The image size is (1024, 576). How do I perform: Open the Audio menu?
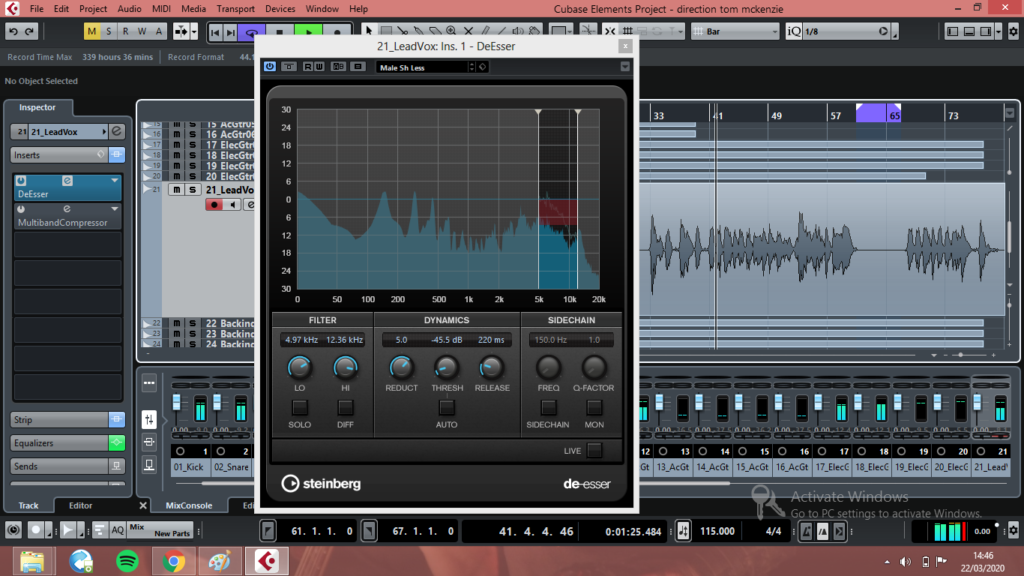[129, 8]
